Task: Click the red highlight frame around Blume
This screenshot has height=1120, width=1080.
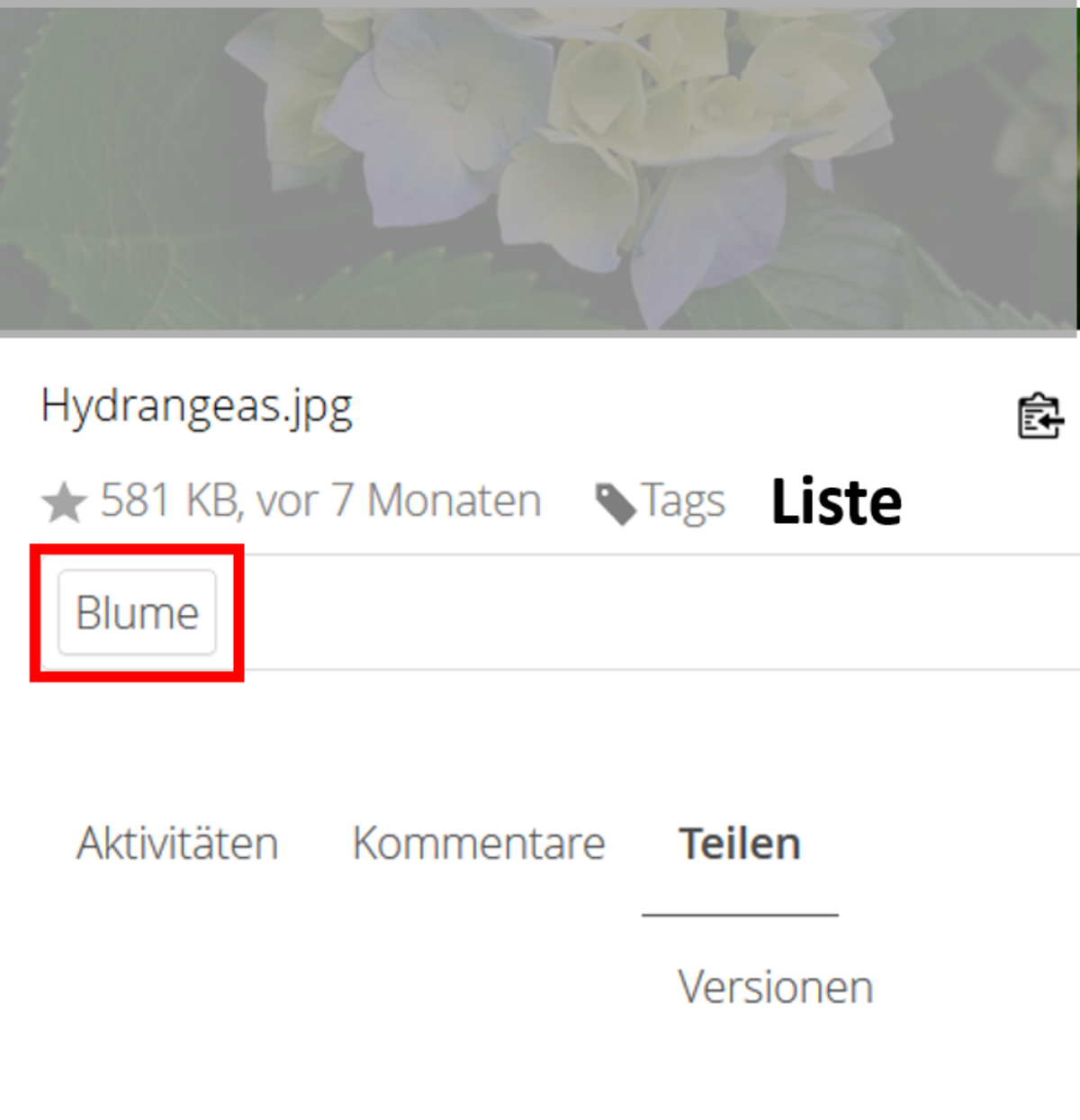Action: 137,547
